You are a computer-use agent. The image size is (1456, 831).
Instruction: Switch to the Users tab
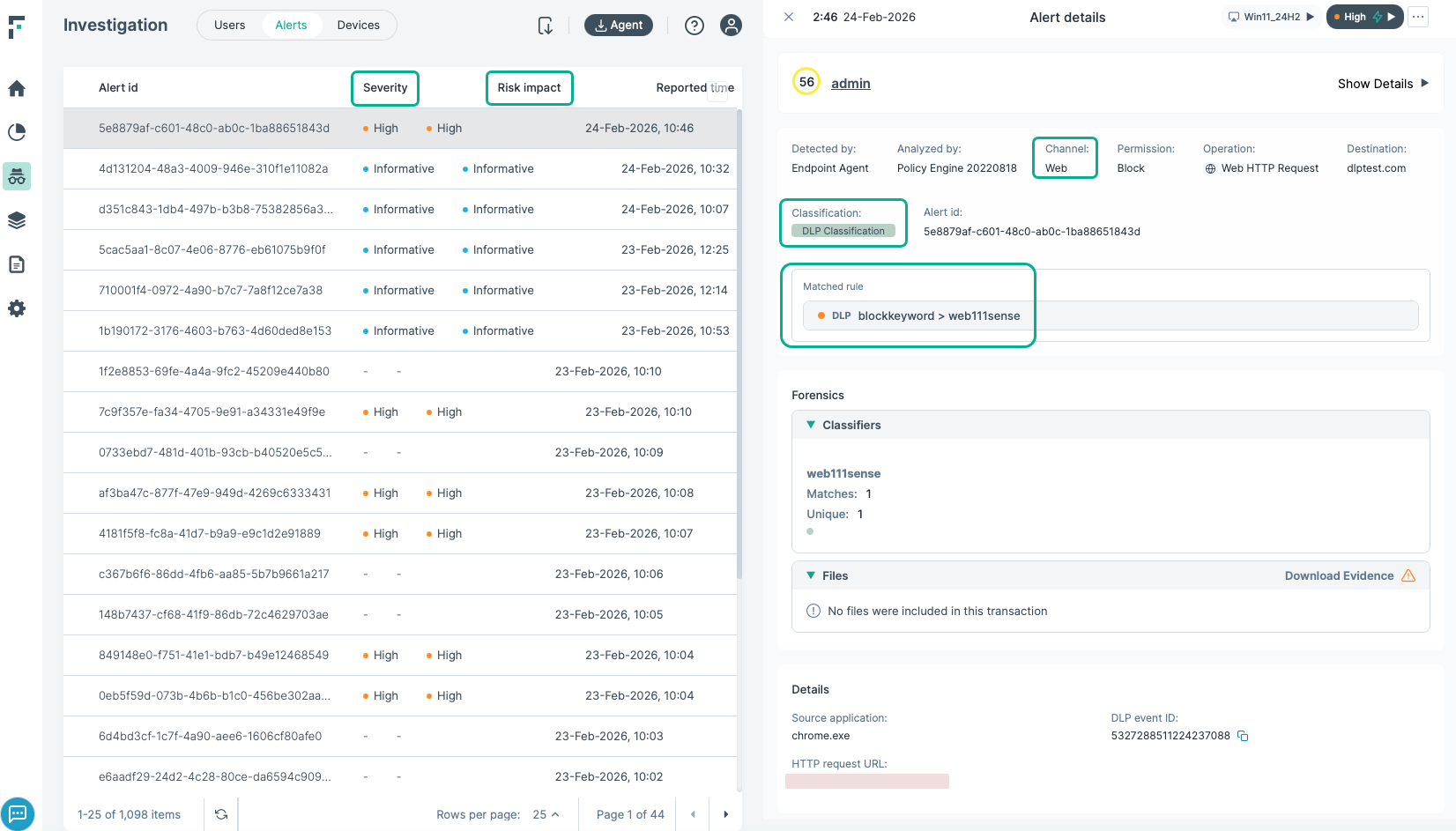(x=229, y=26)
